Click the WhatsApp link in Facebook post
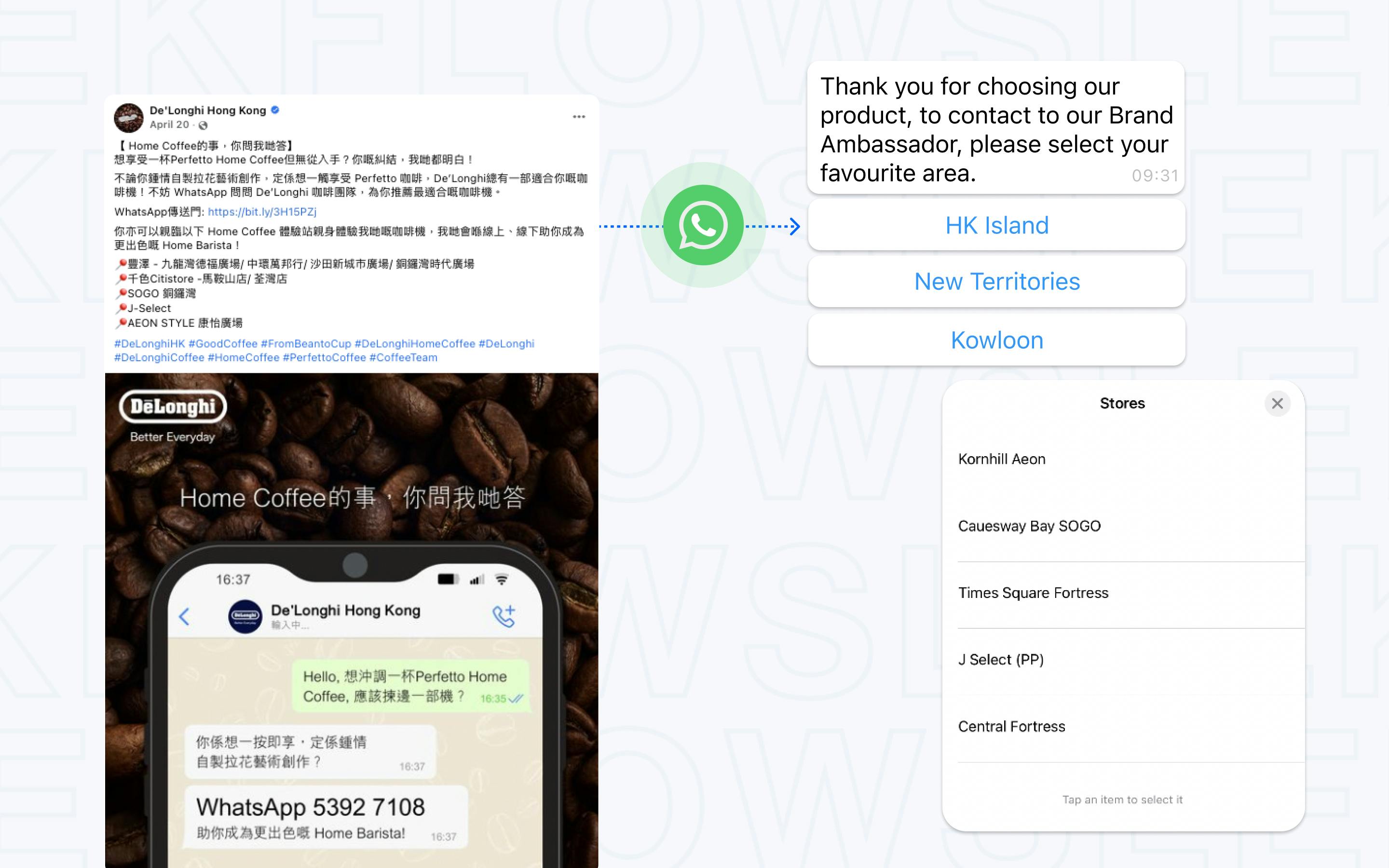 (260, 211)
